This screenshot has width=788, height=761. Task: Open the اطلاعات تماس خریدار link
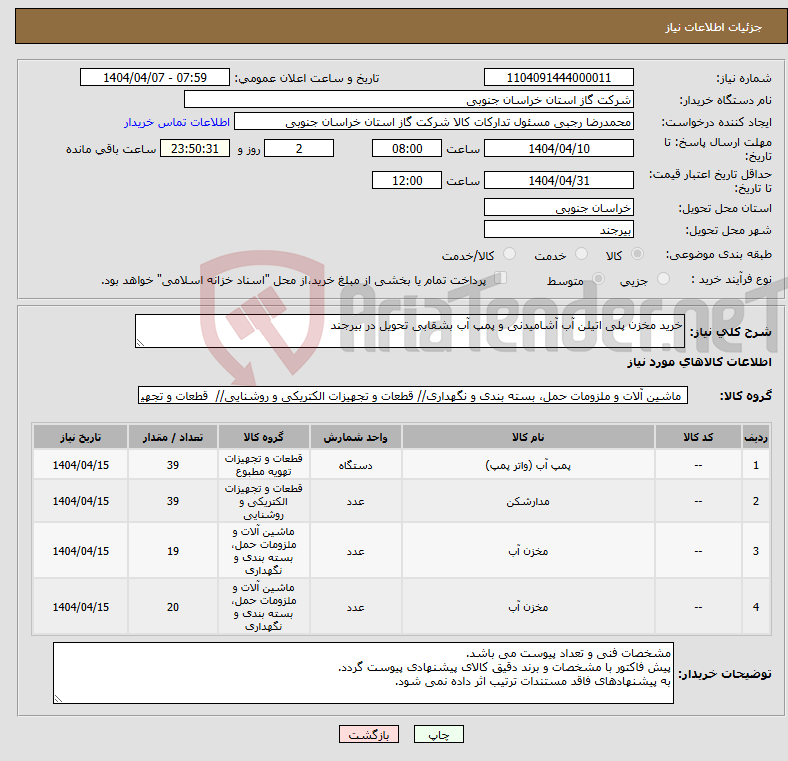(177, 122)
